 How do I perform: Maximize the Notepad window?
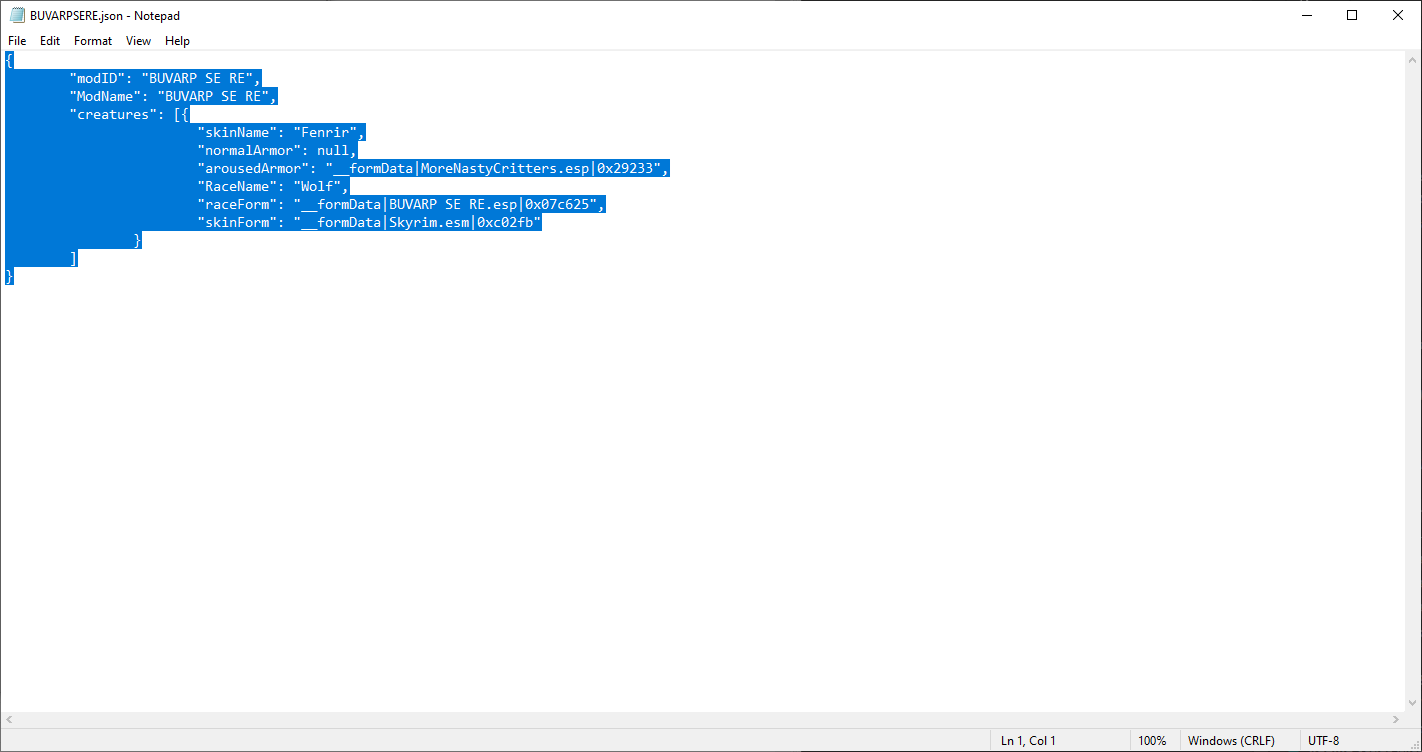click(1352, 15)
